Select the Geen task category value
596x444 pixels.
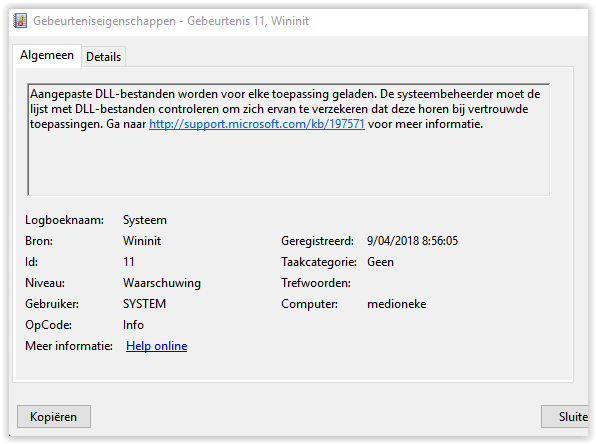coord(380,262)
